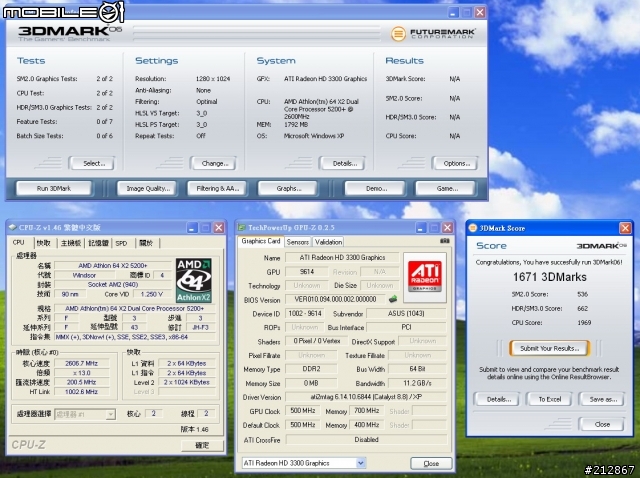The height and width of the screenshot is (478, 640).
Task: Open the 主機板 mainboard tab in CPU-Z
Action: (71, 243)
